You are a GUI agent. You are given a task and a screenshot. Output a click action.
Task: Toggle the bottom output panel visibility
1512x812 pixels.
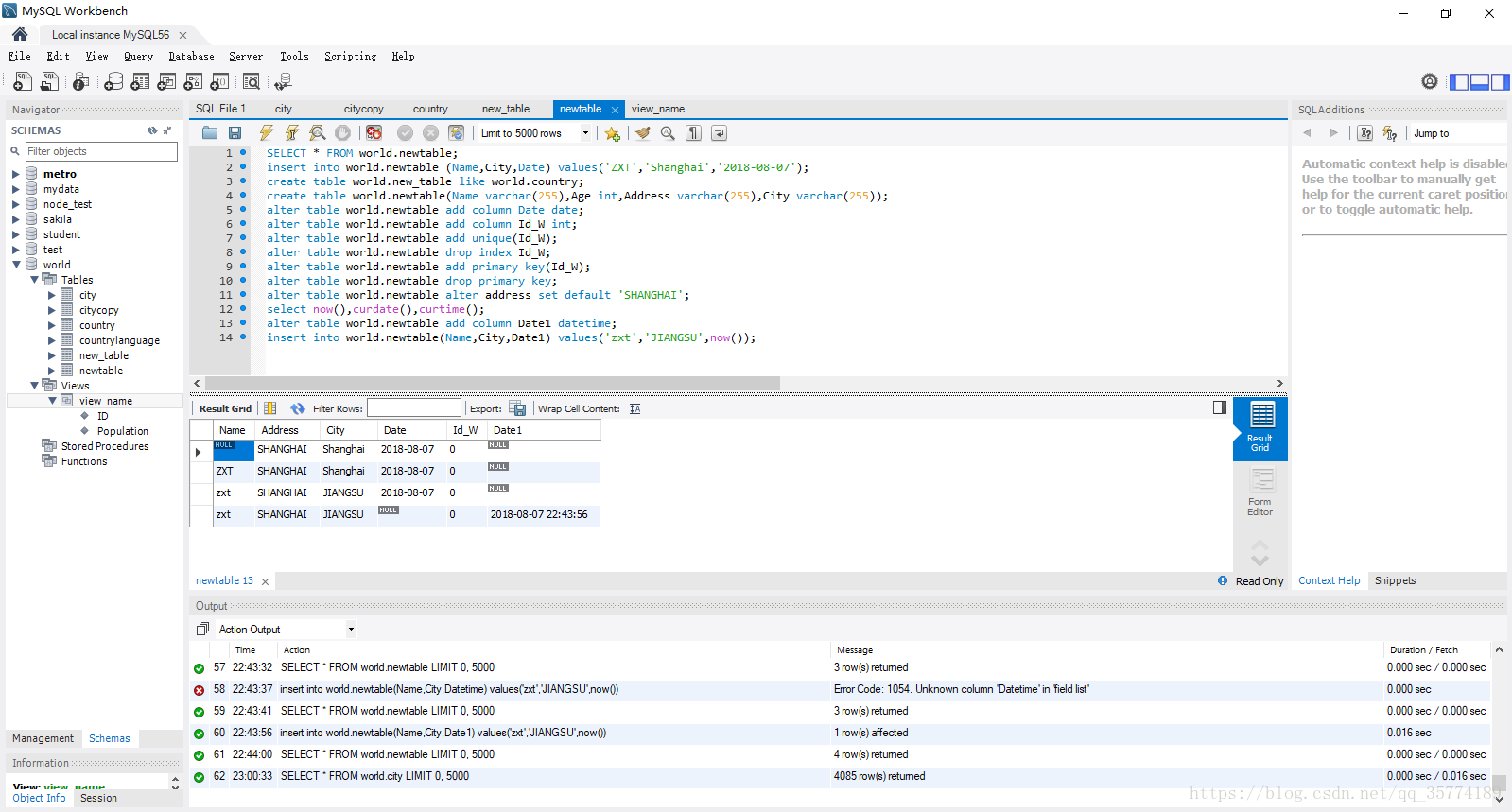click(1480, 82)
